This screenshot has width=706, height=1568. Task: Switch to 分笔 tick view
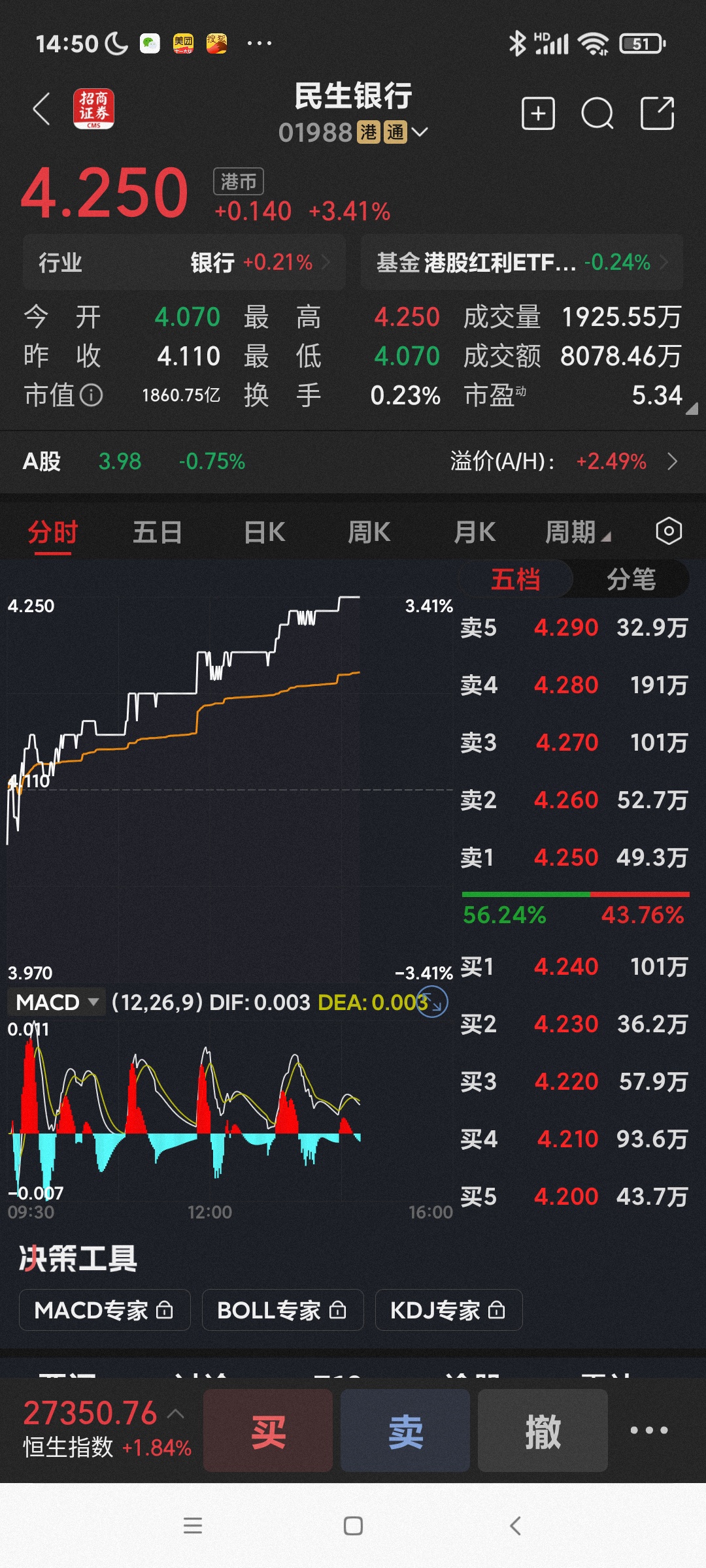click(631, 579)
